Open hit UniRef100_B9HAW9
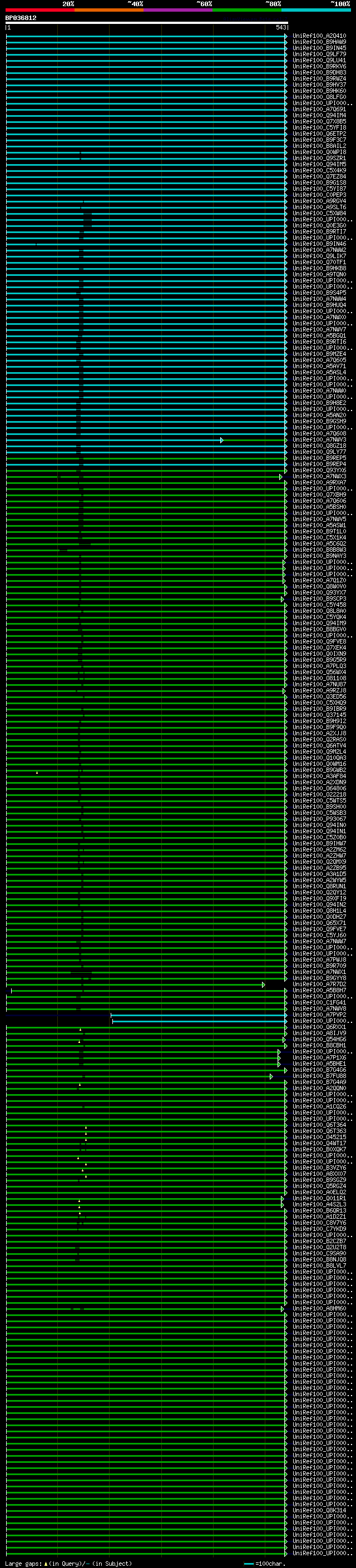 [x=319, y=42]
